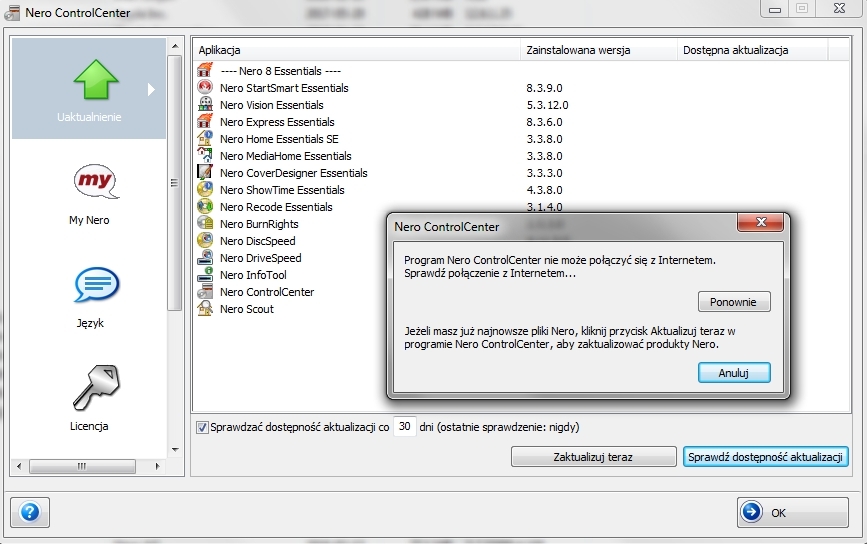The height and width of the screenshot is (544, 867).
Task: Open the Licencja key icon
Action: (x=96, y=387)
